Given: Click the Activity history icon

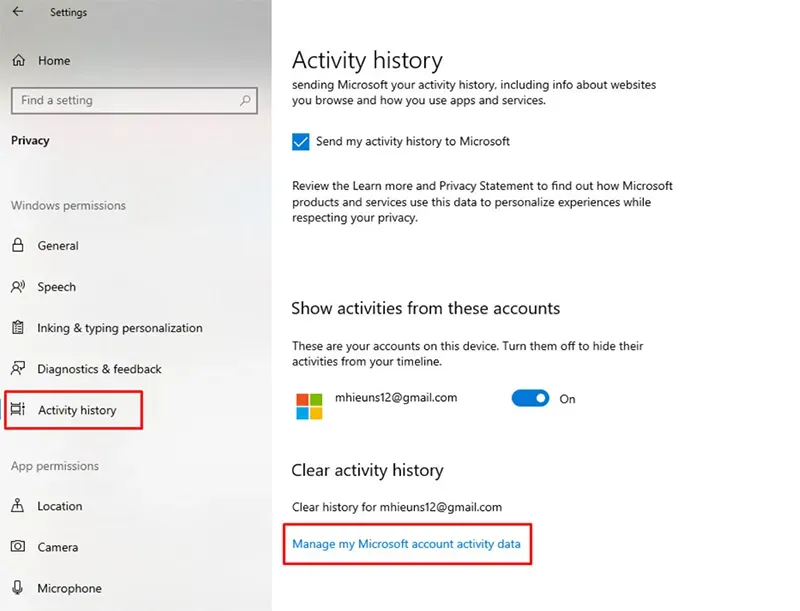Looking at the screenshot, I should click(18, 410).
